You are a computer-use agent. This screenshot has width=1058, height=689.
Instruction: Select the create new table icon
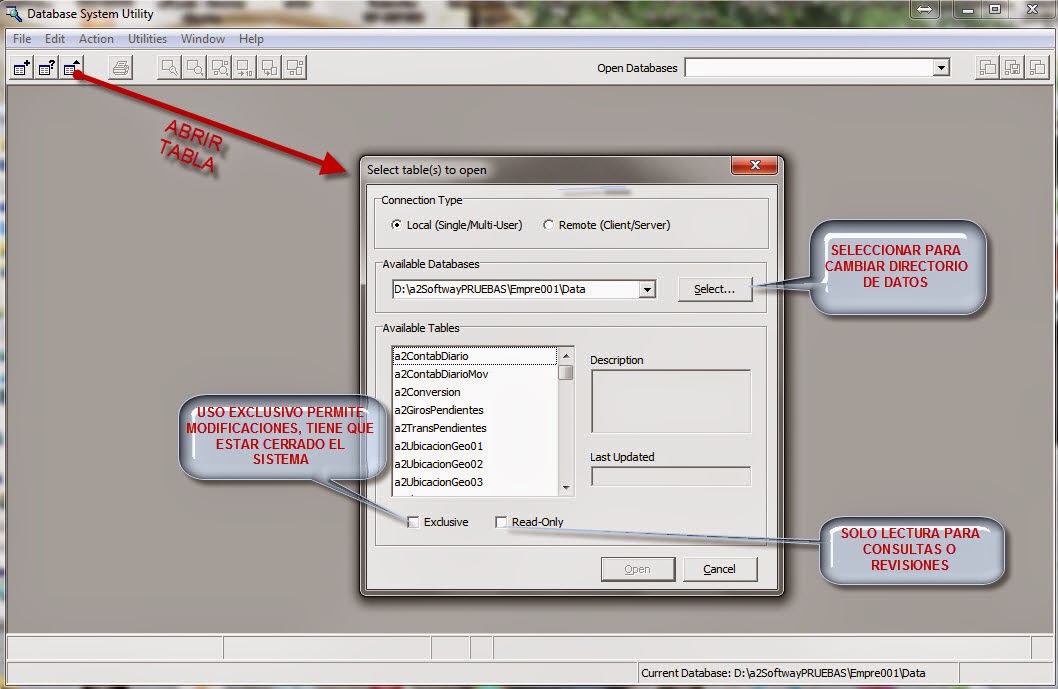coord(21,67)
